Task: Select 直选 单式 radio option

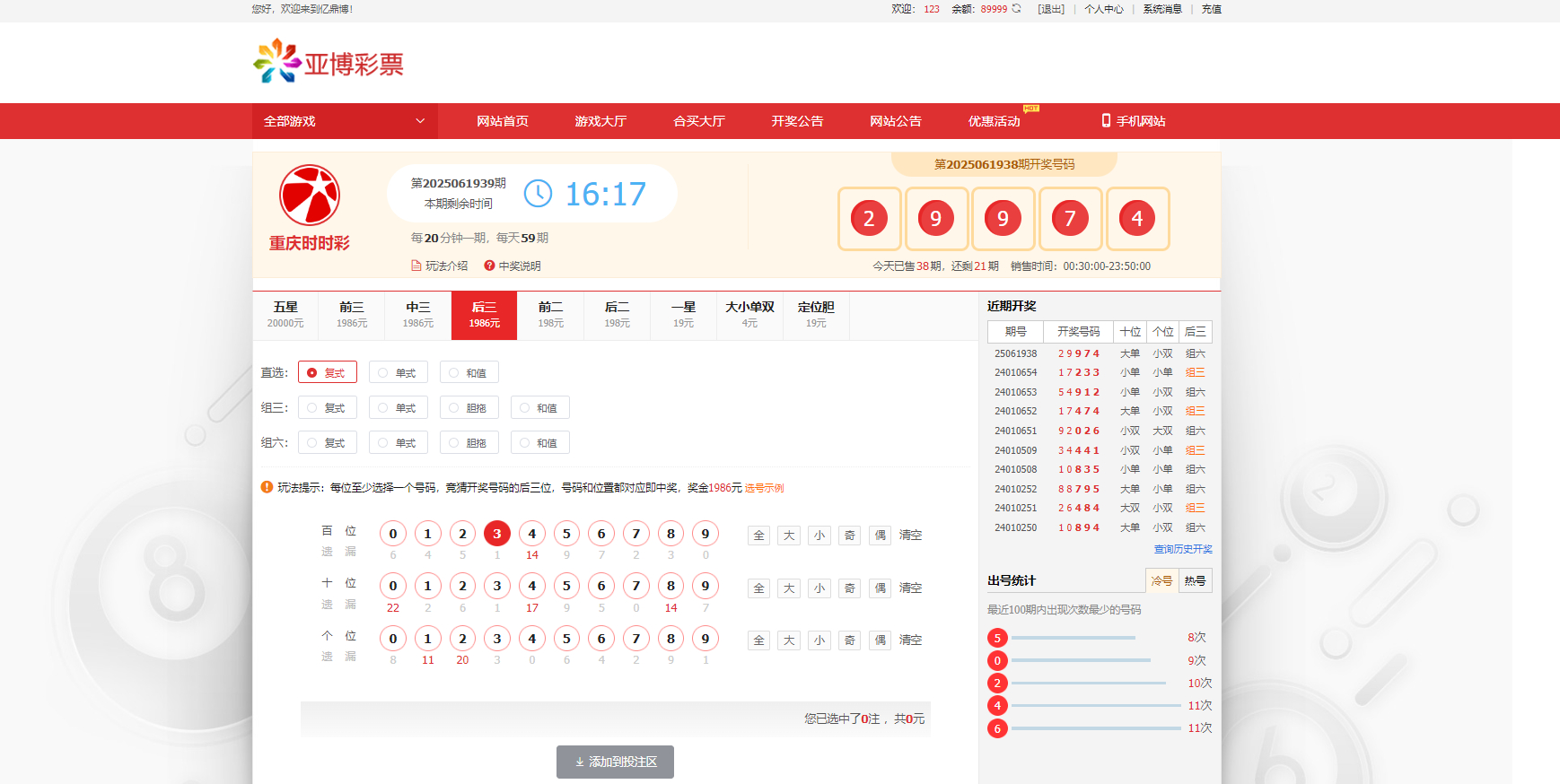Action: (x=398, y=373)
